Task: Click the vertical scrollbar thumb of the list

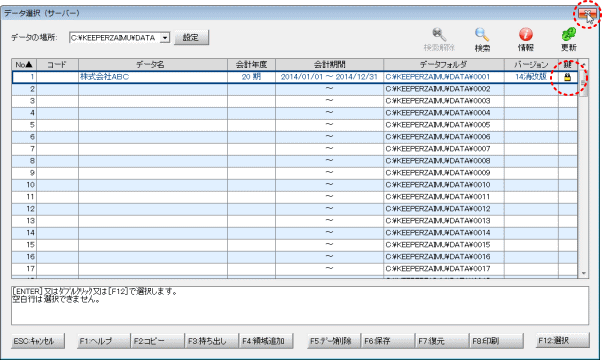Action: click(584, 83)
